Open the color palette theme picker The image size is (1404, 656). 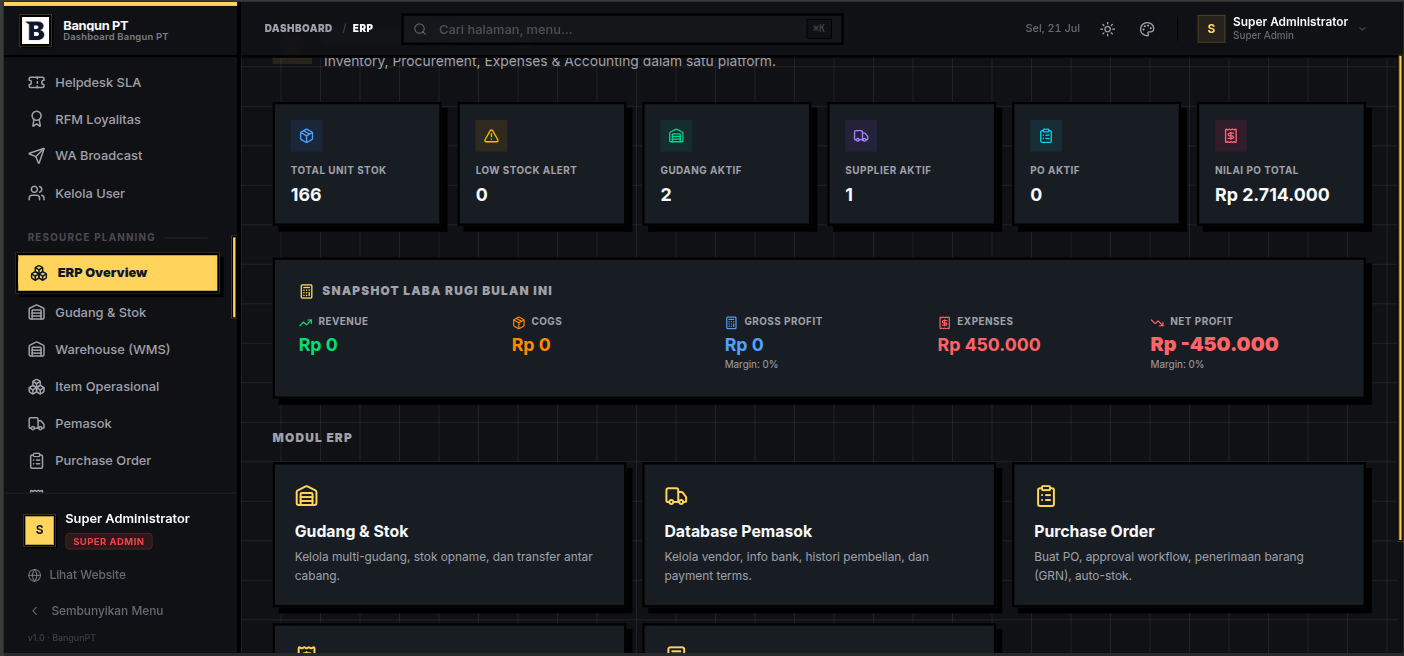pyautogui.click(x=1147, y=29)
